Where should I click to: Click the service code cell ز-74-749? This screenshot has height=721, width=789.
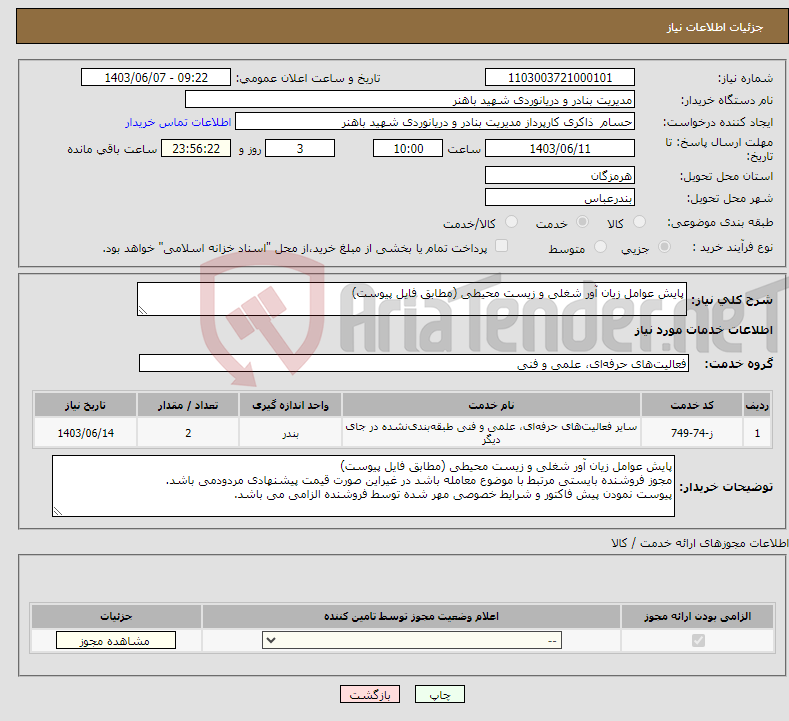pyautogui.click(x=692, y=433)
